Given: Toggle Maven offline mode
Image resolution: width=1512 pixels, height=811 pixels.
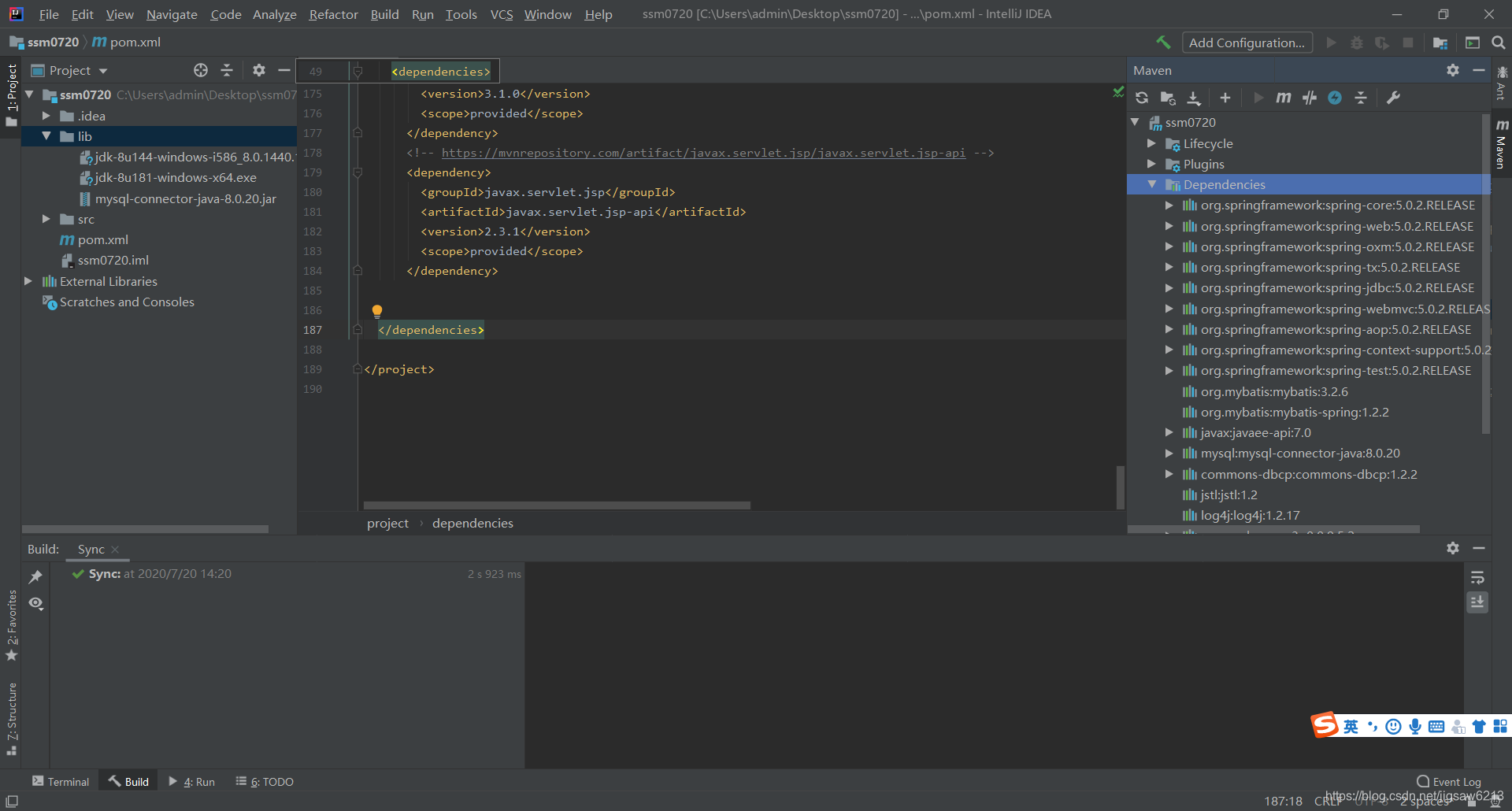Looking at the screenshot, I should [1310, 98].
